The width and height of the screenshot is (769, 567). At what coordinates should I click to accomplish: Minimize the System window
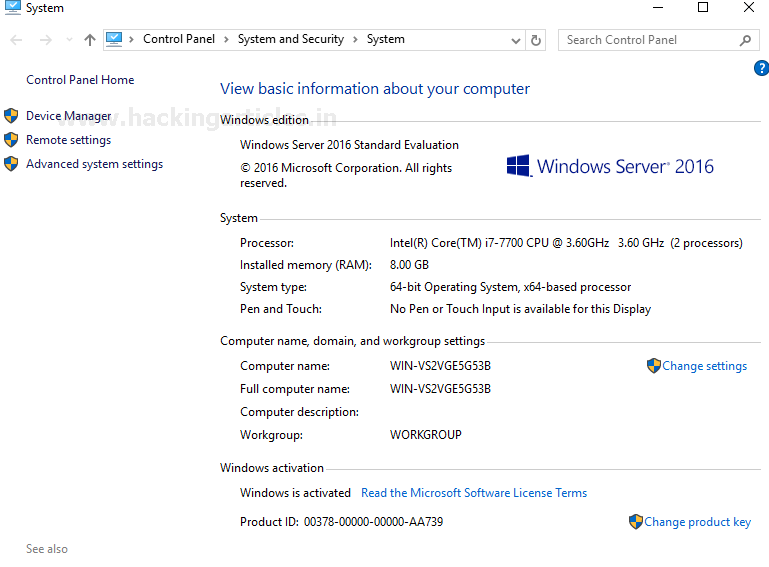tap(658, 7)
